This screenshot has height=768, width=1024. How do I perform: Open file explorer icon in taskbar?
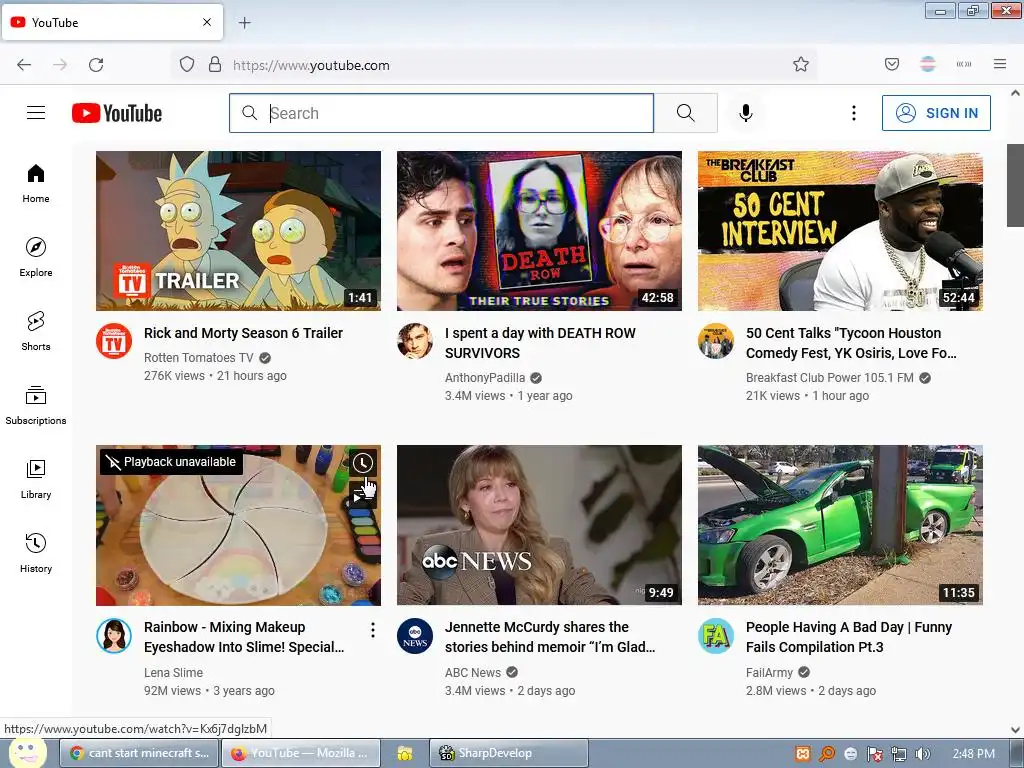click(404, 754)
